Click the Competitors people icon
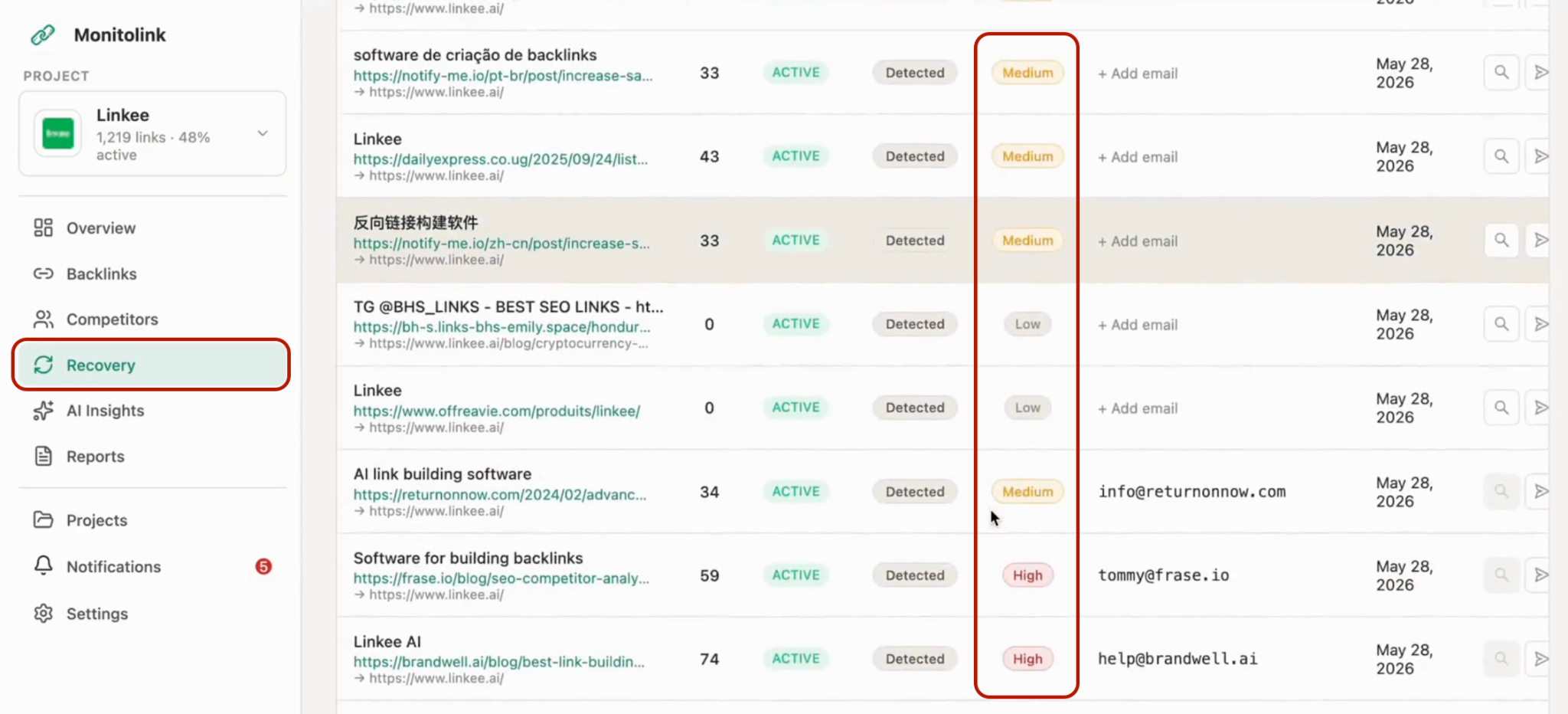Image resolution: width=1568 pixels, height=714 pixels. [44, 319]
